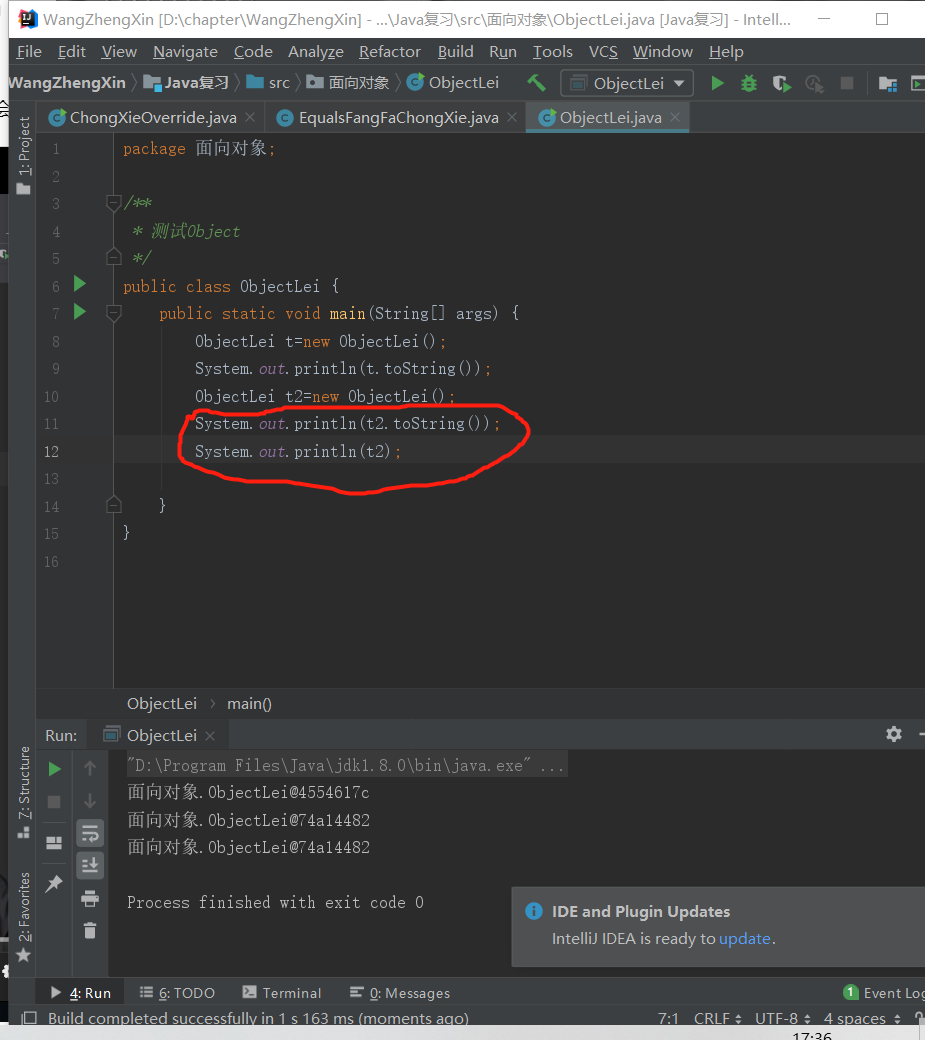The width and height of the screenshot is (925, 1040).
Task: Close the ObjectLei.java editor tab
Action: point(675,117)
